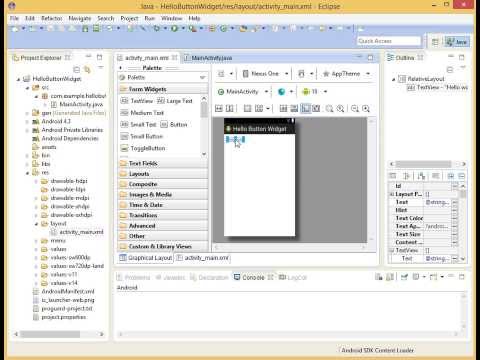Expand the Transitions palette category
This screenshot has height=360, width=480.
click(163, 215)
